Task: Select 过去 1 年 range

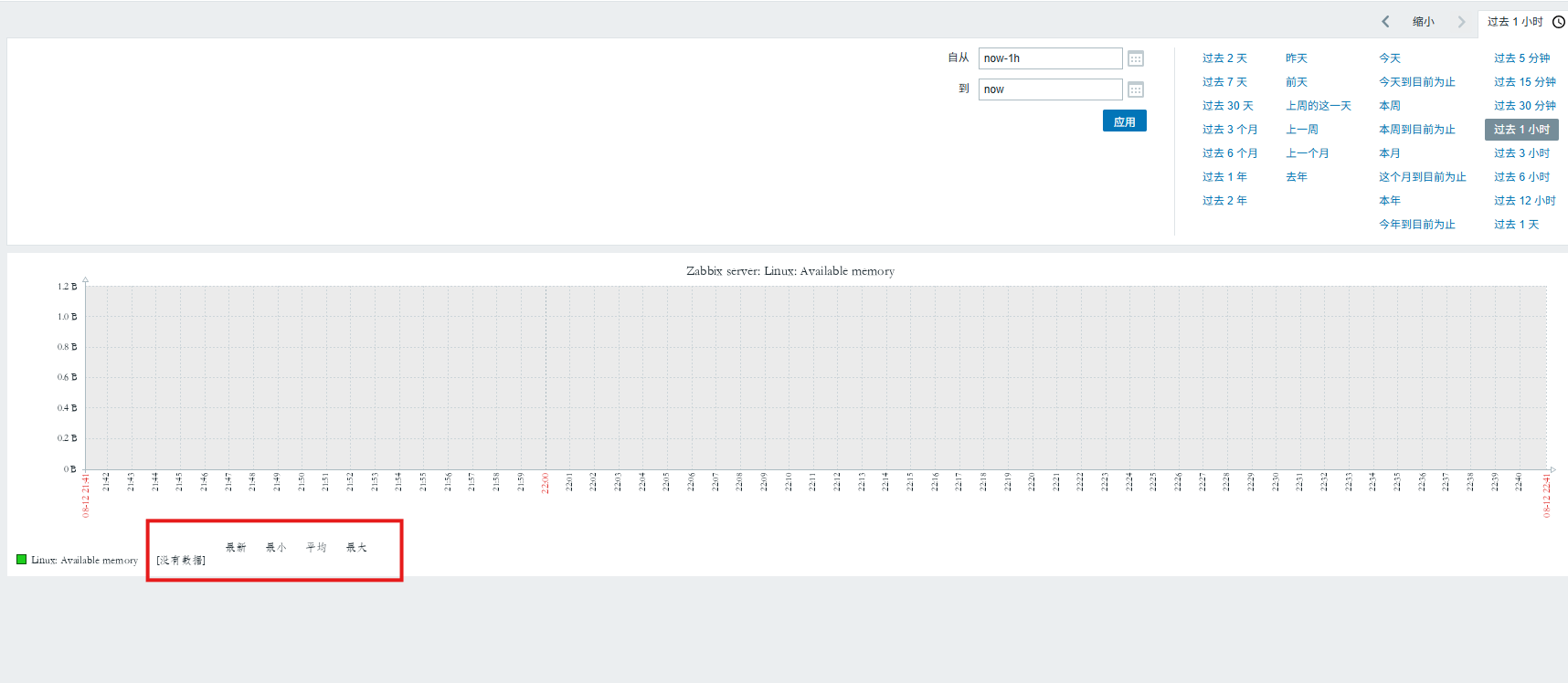Action: 1224,177
